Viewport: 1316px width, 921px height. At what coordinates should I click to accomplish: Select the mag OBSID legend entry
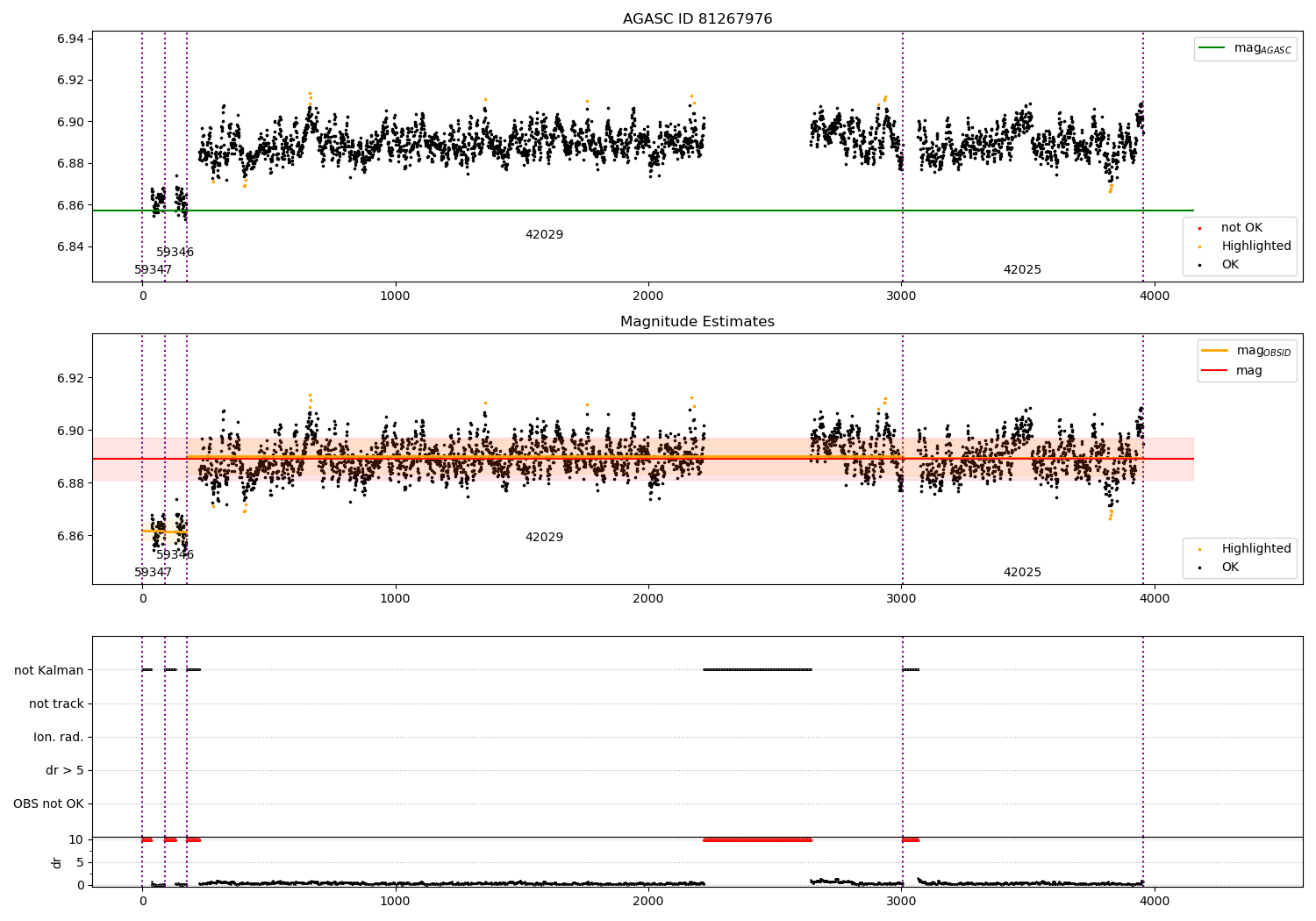(x=1247, y=351)
